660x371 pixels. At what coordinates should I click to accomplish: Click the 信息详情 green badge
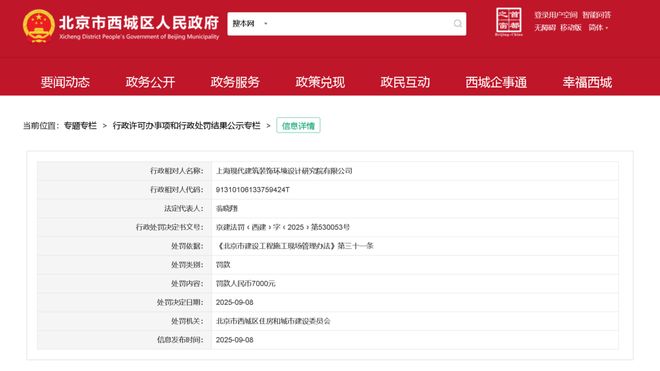point(298,125)
